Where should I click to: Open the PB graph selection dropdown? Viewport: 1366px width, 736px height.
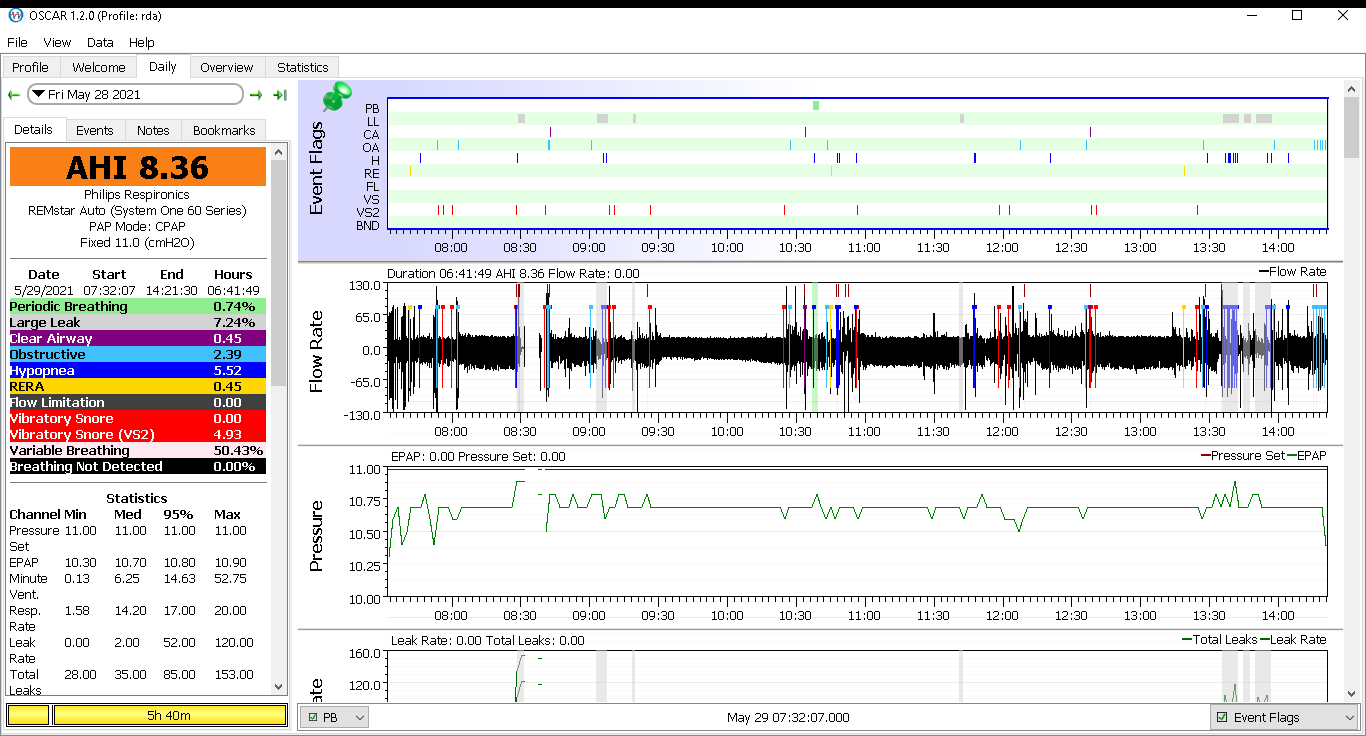pos(335,717)
